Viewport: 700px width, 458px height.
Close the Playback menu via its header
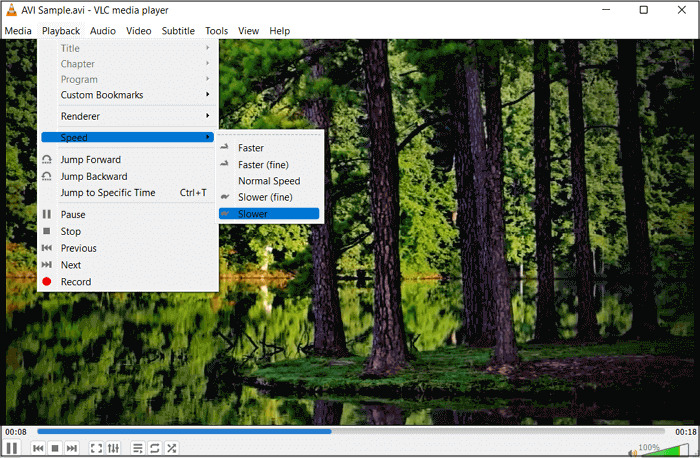click(x=61, y=31)
